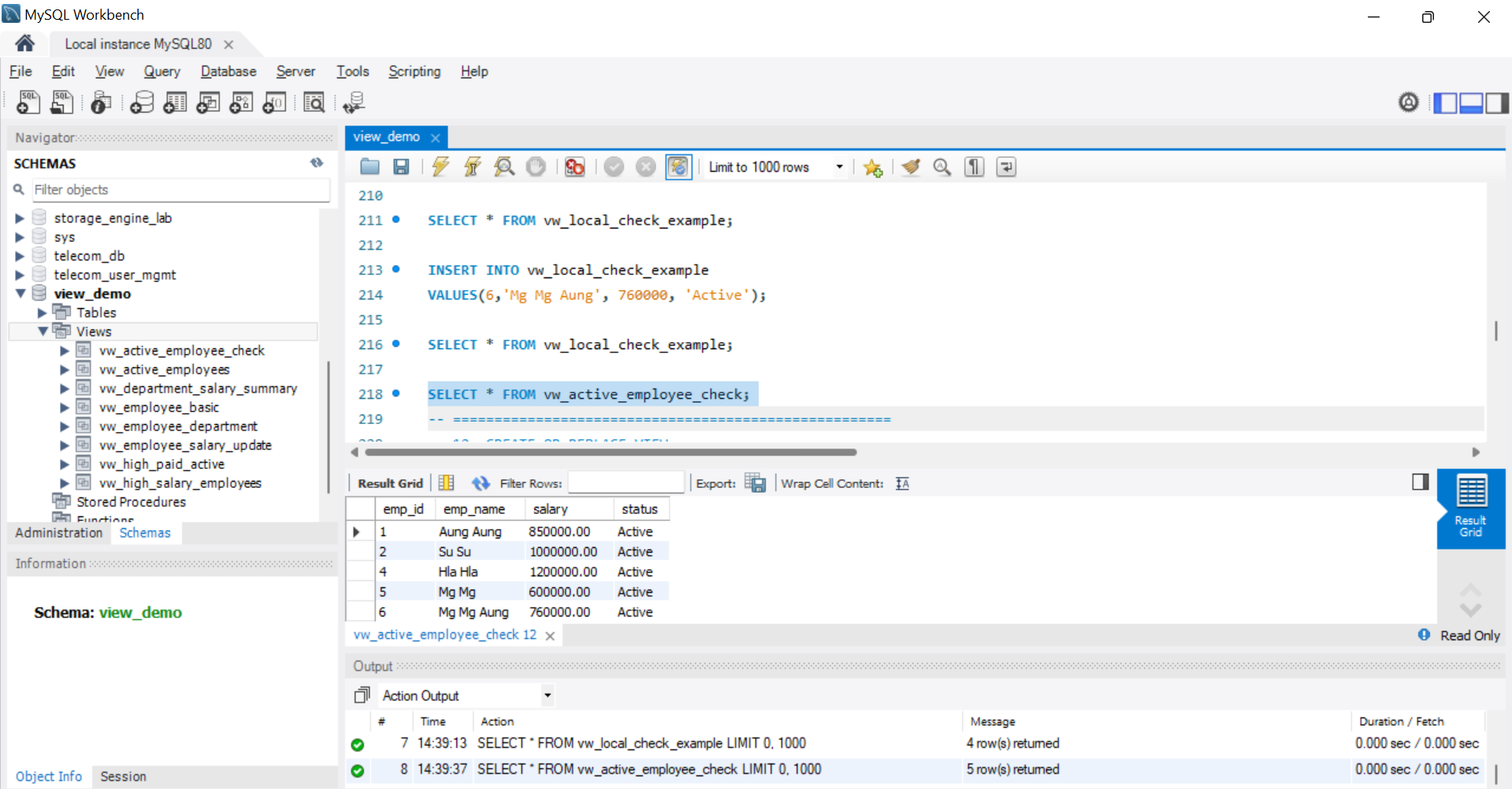1512x789 pixels.
Task: Close the view_demo editor tab
Action: [435, 137]
